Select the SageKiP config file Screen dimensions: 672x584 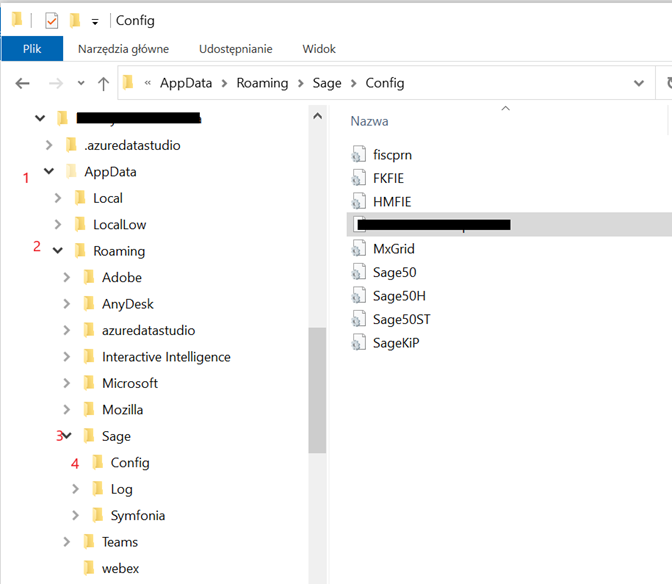tap(396, 343)
